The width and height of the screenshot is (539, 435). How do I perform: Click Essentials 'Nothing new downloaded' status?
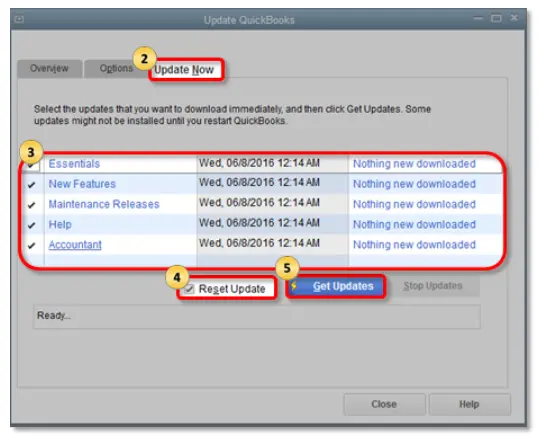pyautogui.click(x=415, y=164)
